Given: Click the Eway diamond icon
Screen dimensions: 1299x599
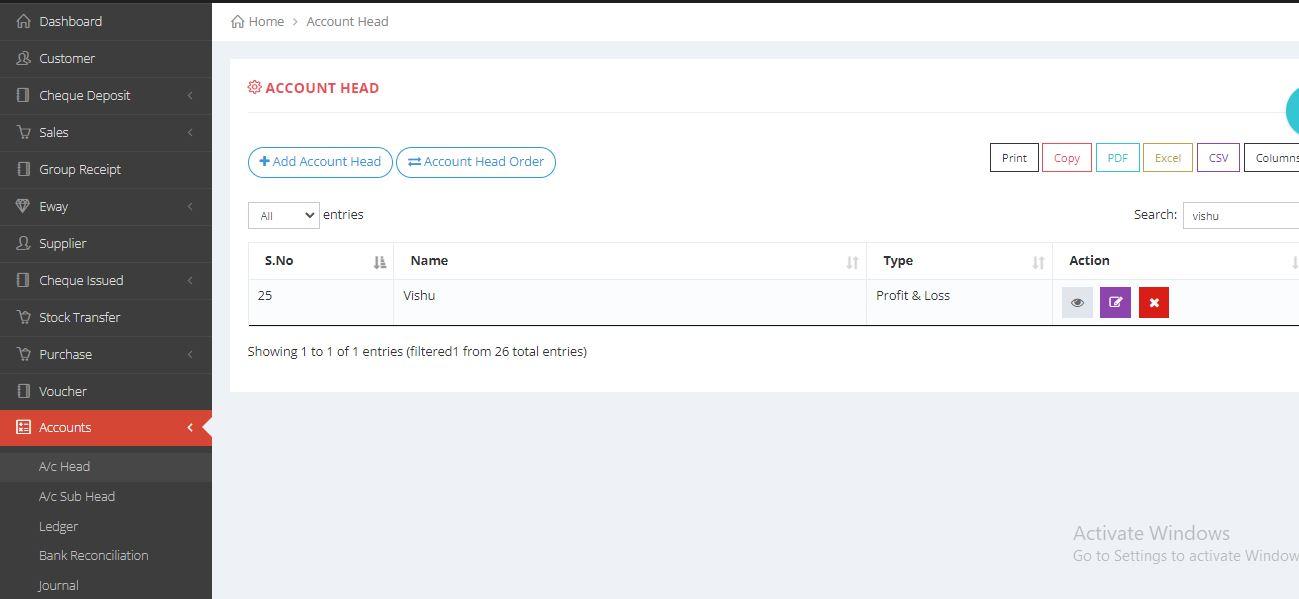Looking at the screenshot, I should 24,206.
